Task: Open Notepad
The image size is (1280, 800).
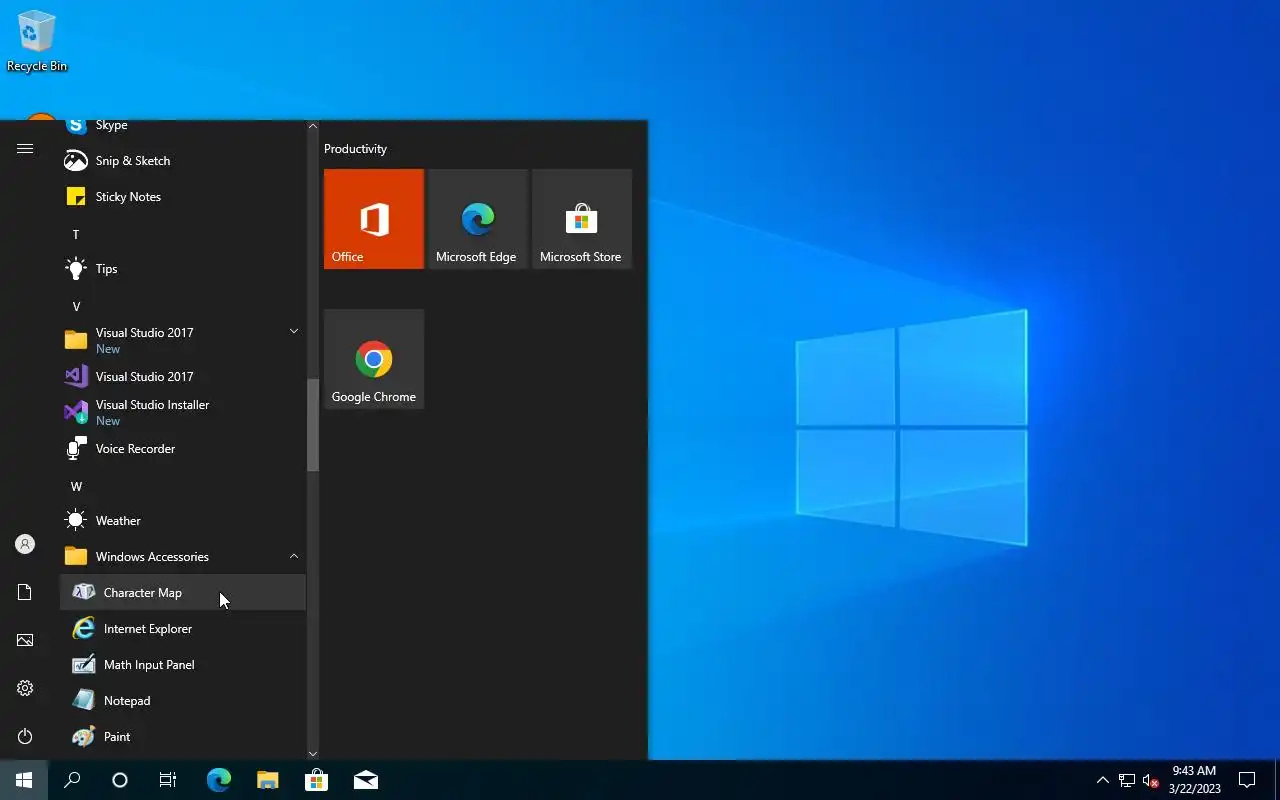Action: click(183, 700)
